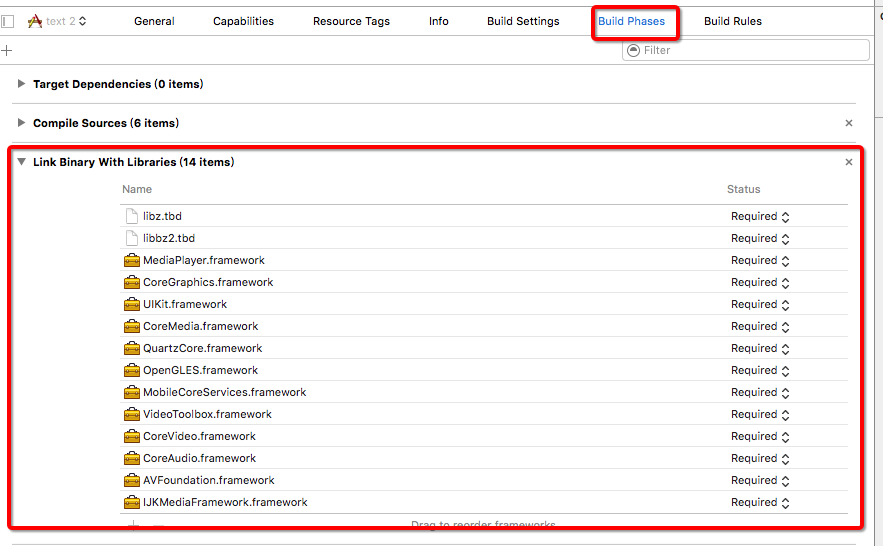Change Required status for UIKit.framework
Viewport: 883px width, 546px height.
pyautogui.click(x=760, y=304)
